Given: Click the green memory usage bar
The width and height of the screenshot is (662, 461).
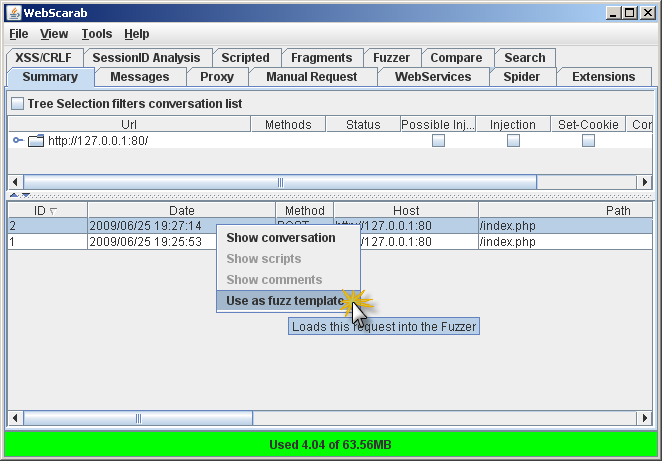Looking at the screenshot, I should [x=330, y=445].
